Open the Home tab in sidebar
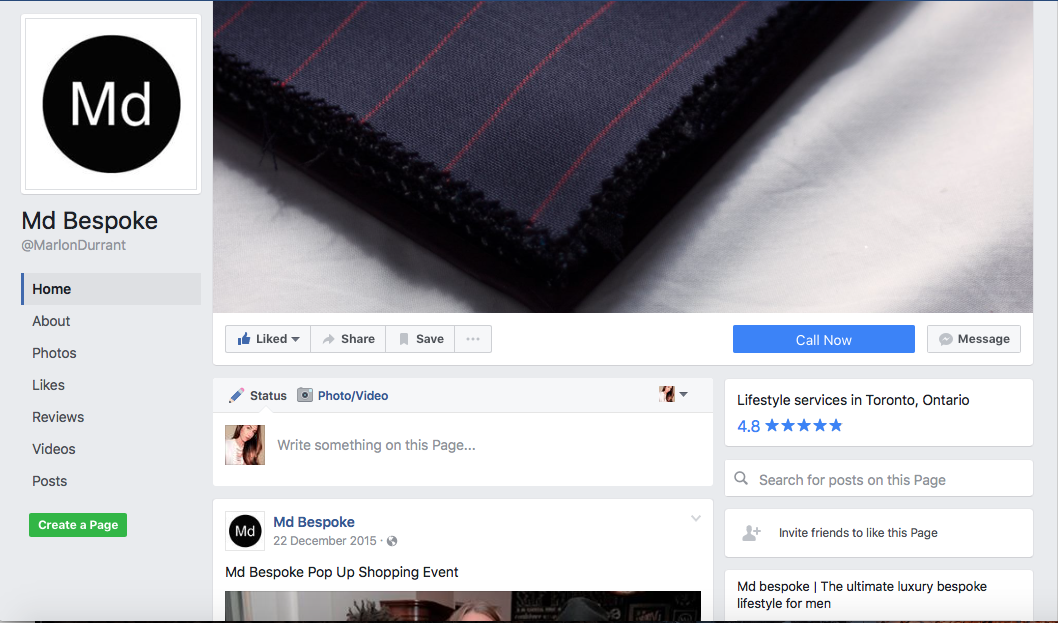This screenshot has width=1058, height=623. (111, 289)
